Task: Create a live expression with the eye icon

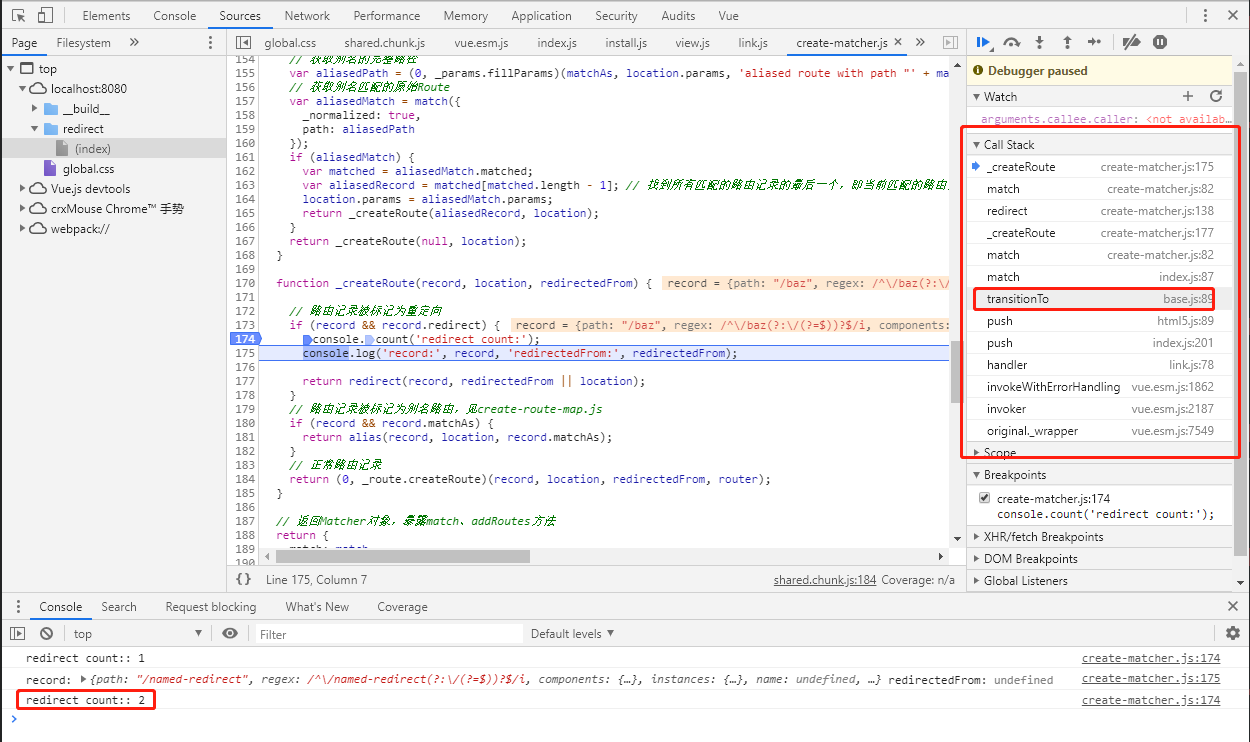Action: pos(230,633)
